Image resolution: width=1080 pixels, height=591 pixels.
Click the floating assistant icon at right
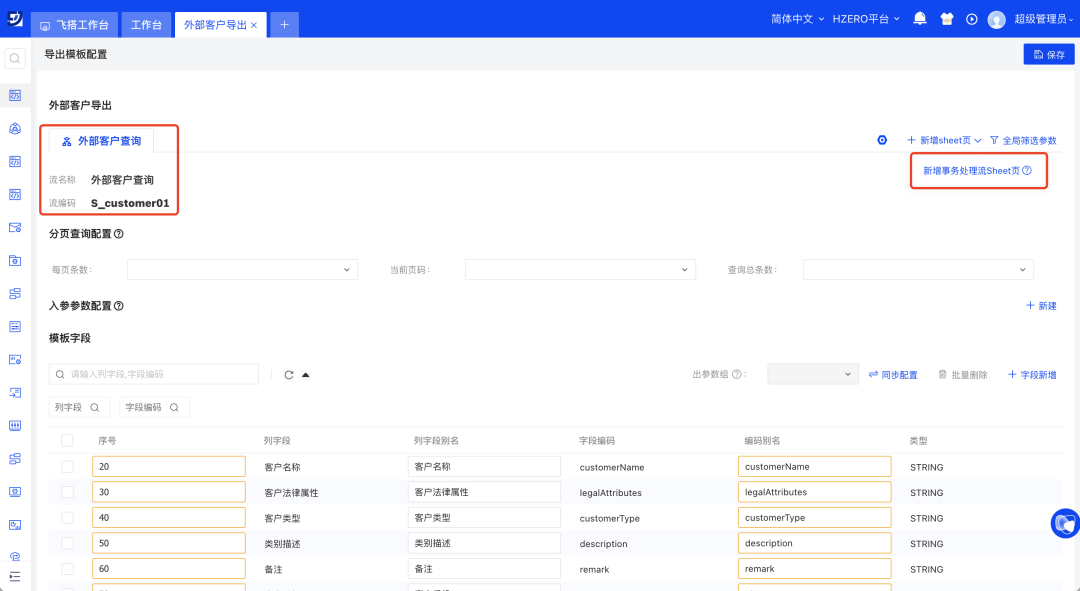point(1065,523)
